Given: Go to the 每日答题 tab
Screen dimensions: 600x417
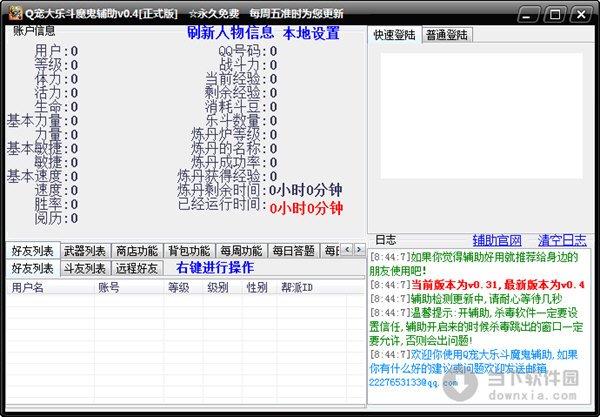Looking at the screenshot, I should pos(293,250).
